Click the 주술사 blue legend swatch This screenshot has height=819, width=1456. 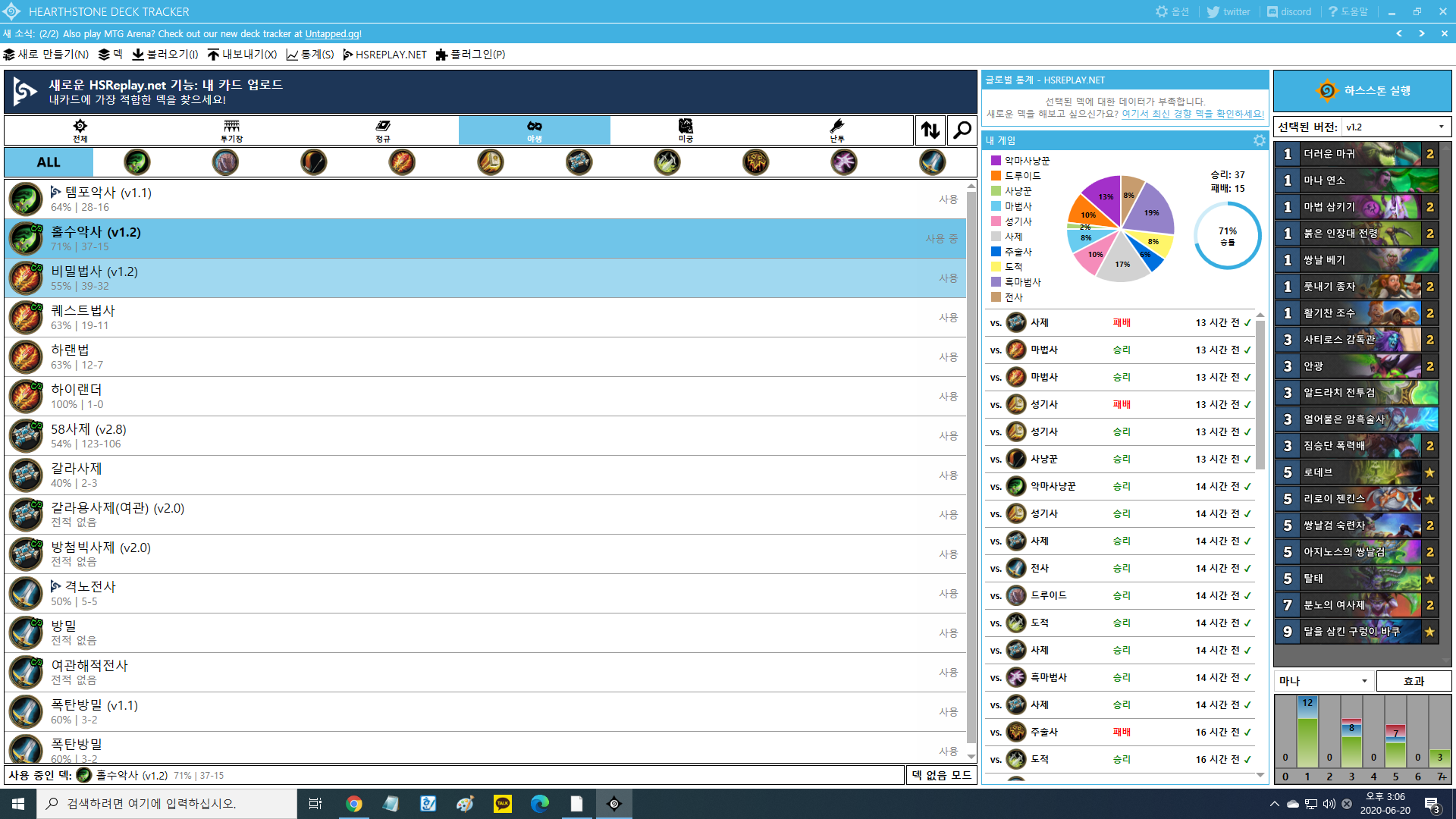(996, 252)
